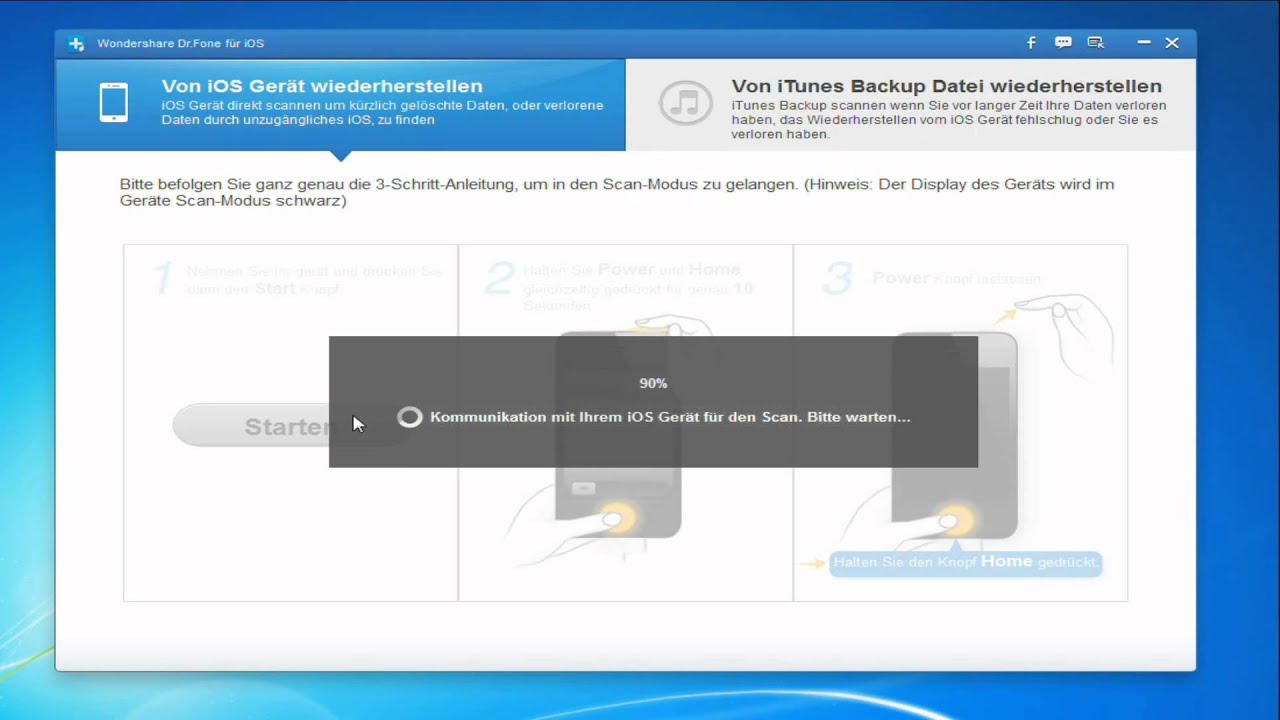
Task: Close the Dr.Fone window
Action: (x=1172, y=43)
